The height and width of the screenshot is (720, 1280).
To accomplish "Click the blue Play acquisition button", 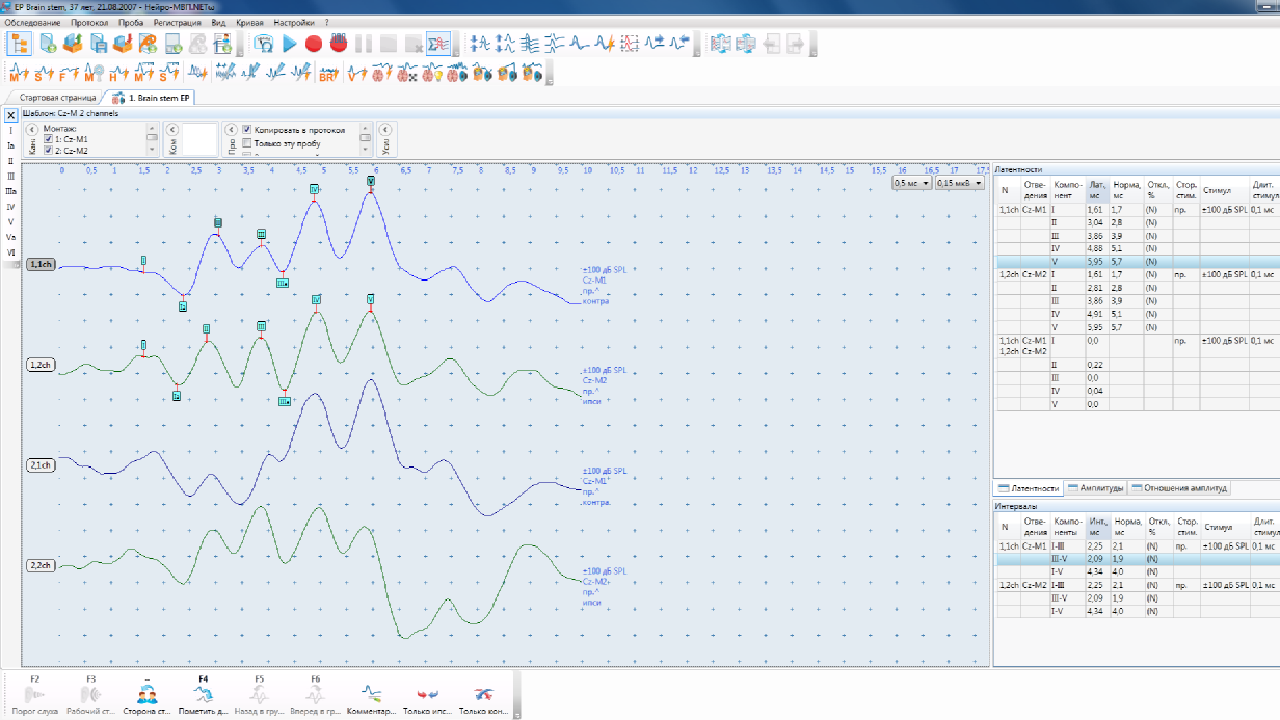I will tap(289, 43).
